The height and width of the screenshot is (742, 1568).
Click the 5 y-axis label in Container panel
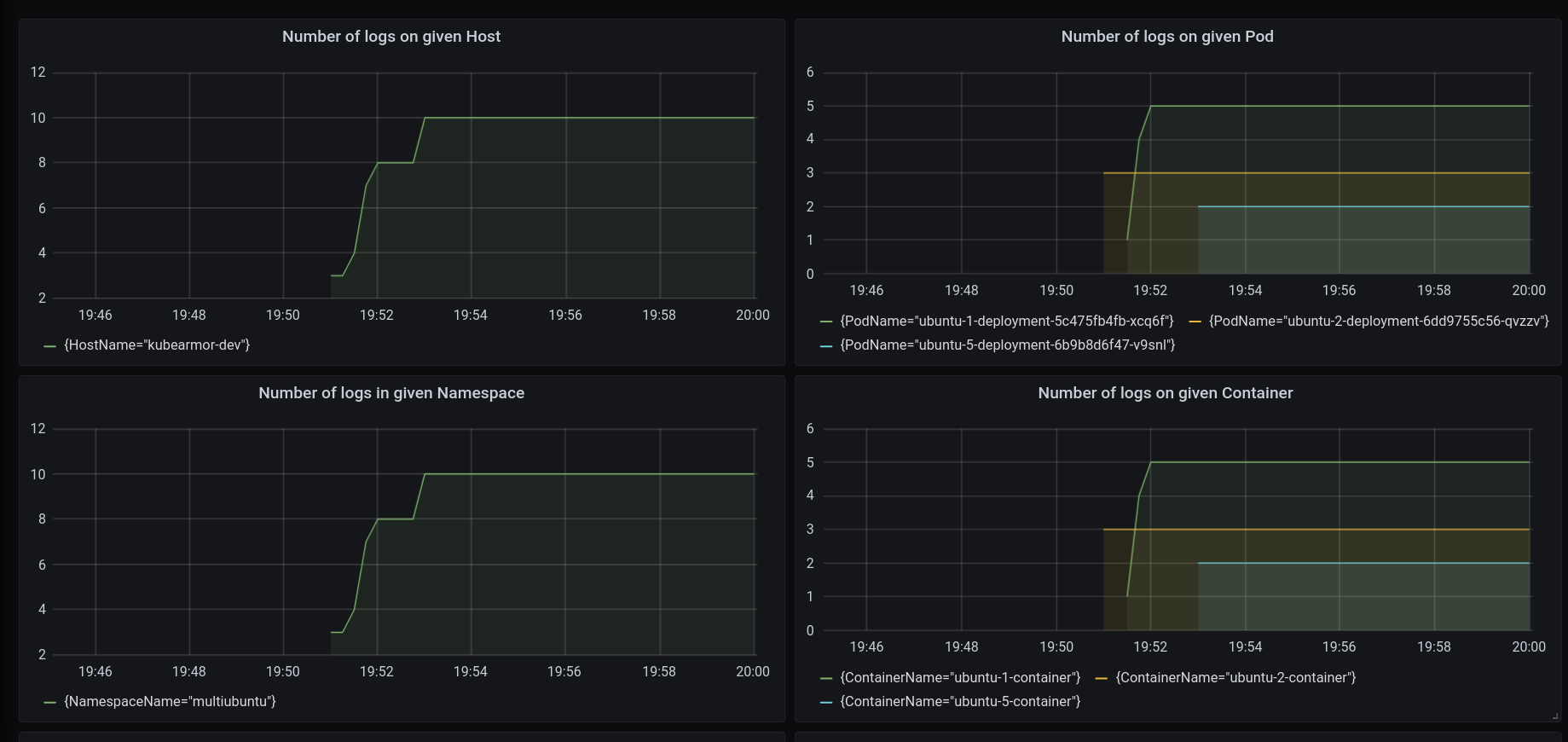810,462
